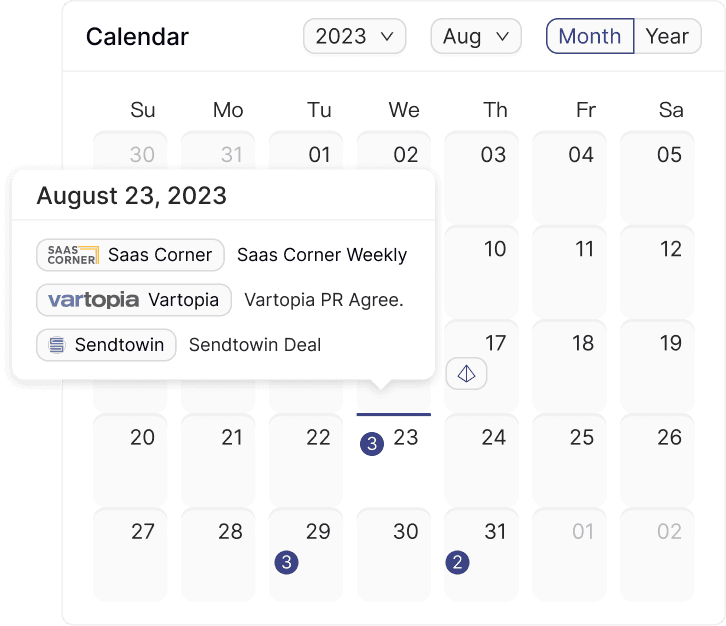Click the Vartopia logo in popup
Viewport: 726px width, 626px height.
click(x=94, y=300)
